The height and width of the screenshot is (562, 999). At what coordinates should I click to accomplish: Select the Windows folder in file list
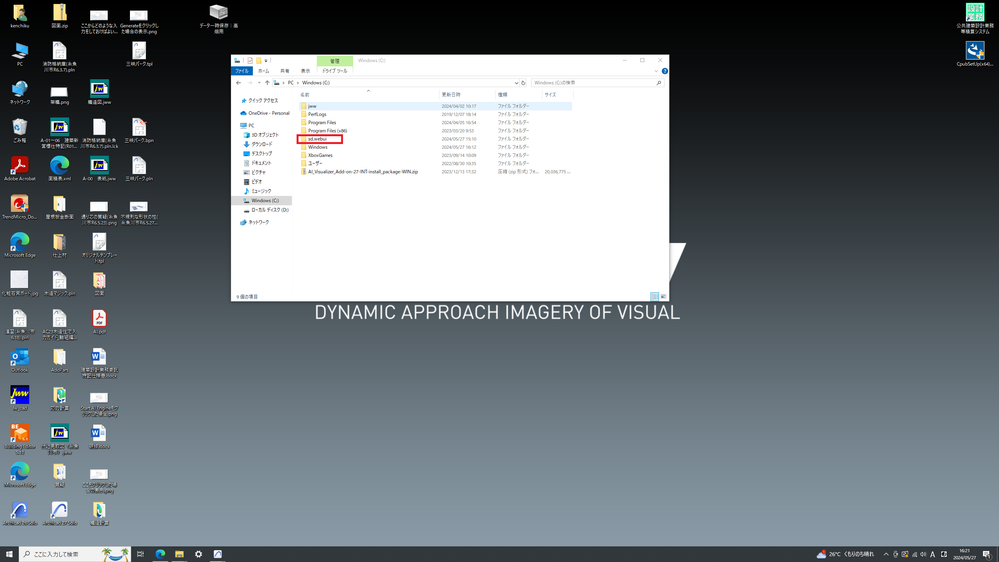click(317, 147)
